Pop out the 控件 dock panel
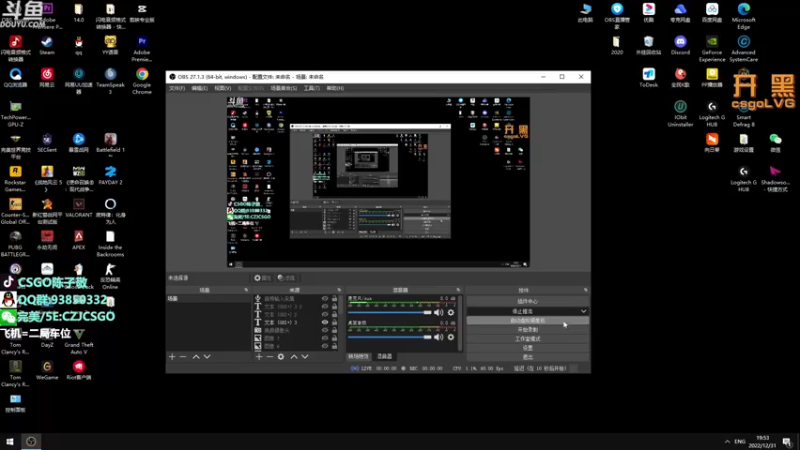 (x=585, y=290)
